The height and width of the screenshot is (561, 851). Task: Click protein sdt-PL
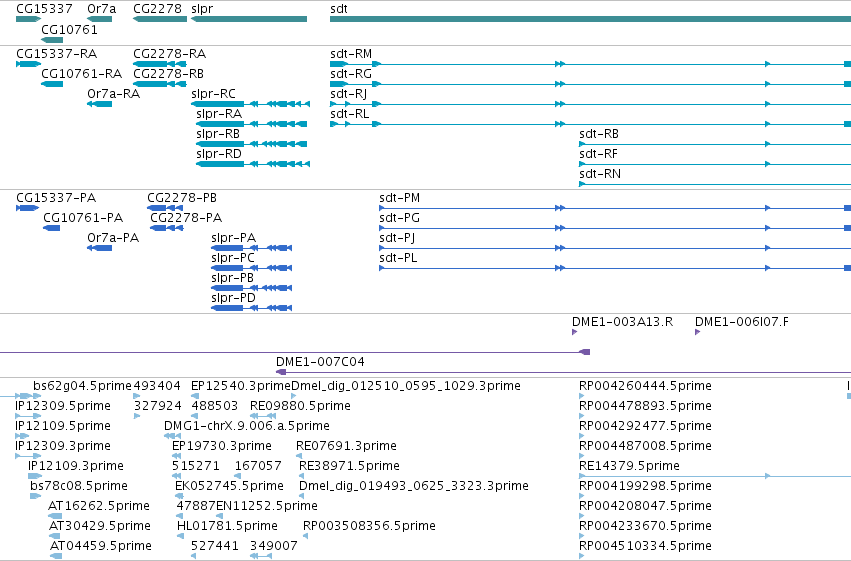(x=398, y=258)
